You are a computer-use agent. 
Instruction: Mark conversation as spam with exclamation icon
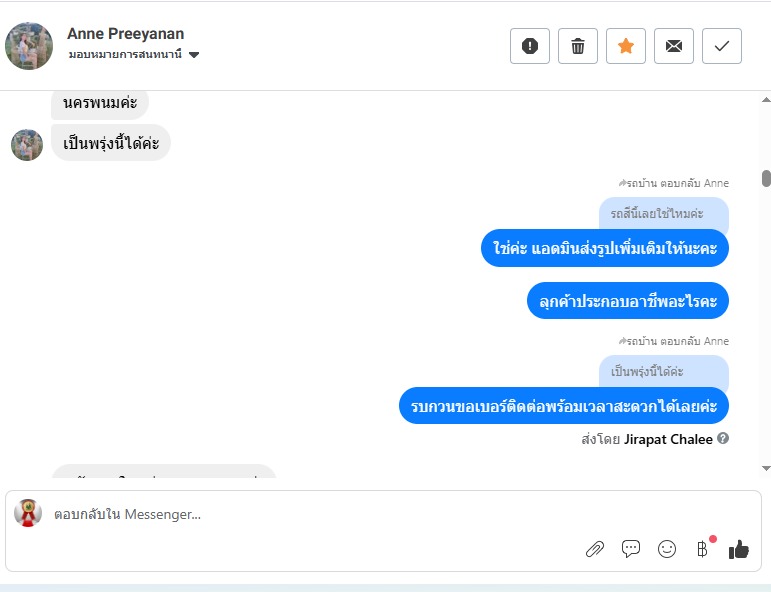pyautogui.click(x=530, y=46)
